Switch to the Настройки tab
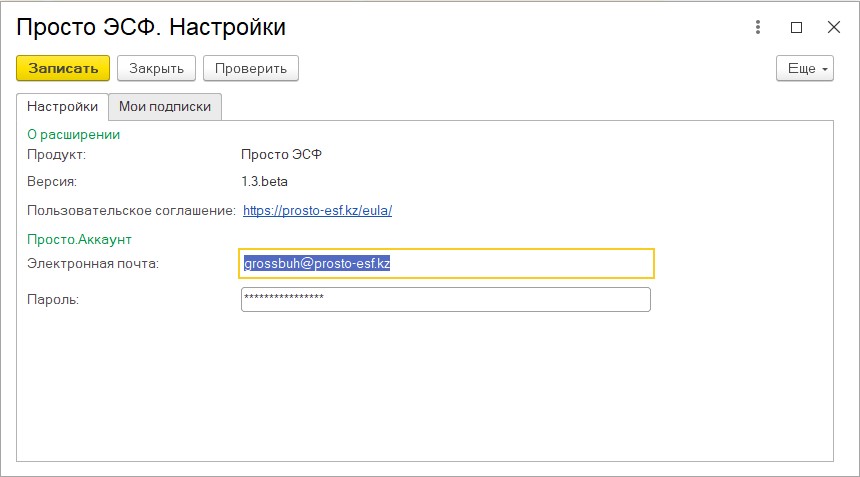860x477 pixels. [63, 106]
